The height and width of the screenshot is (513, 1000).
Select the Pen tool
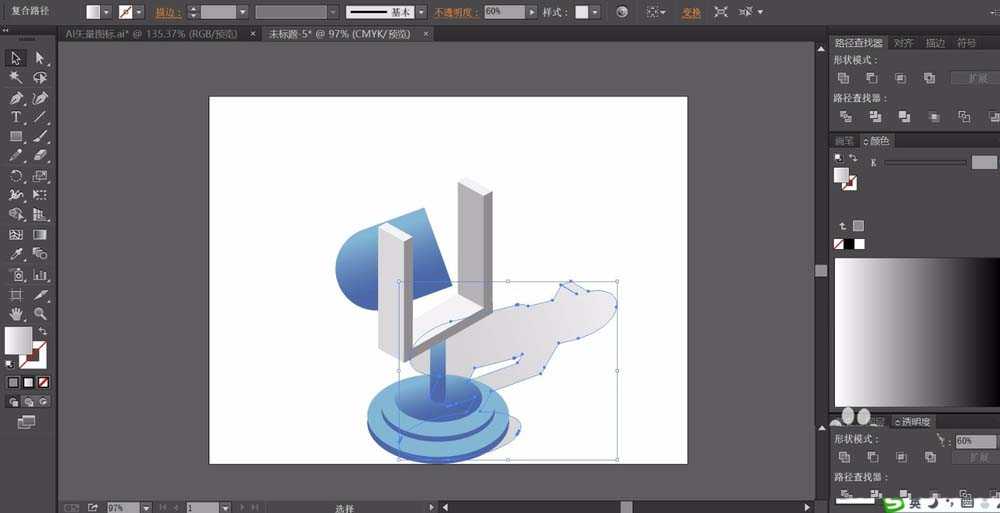point(16,98)
